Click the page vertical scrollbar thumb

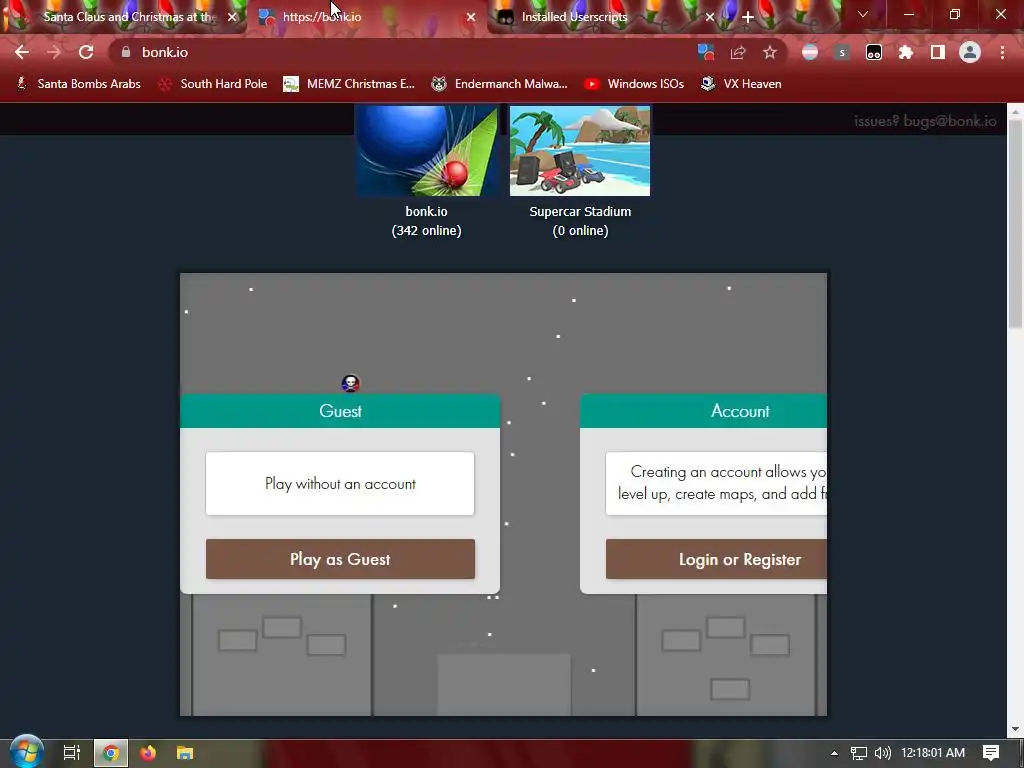[1016, 222]
